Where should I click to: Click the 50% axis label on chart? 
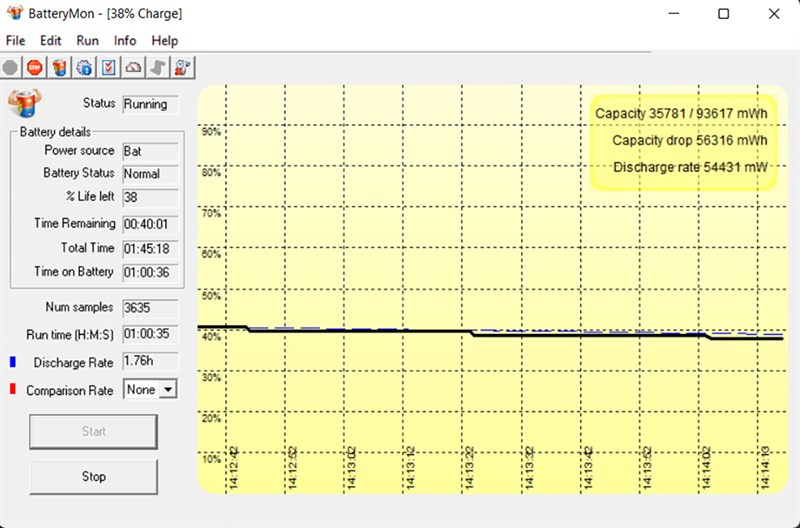tap(211, 296)
